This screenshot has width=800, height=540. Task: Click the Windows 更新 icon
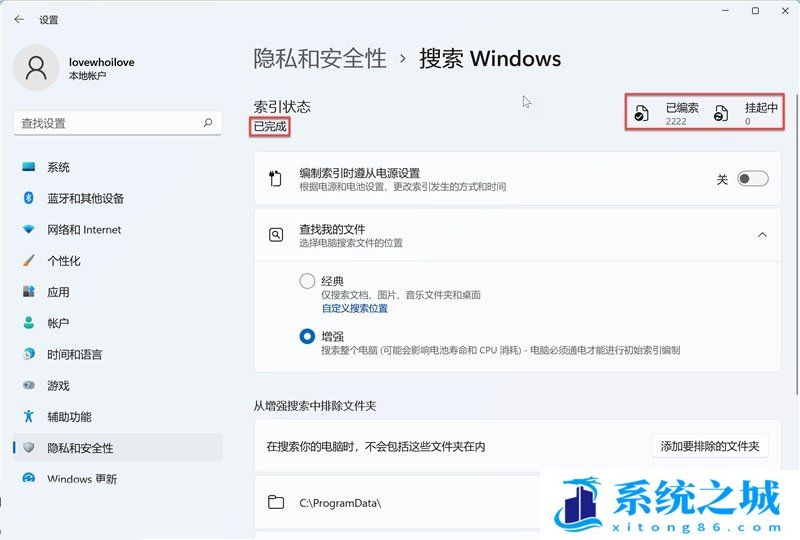(29, 478)
